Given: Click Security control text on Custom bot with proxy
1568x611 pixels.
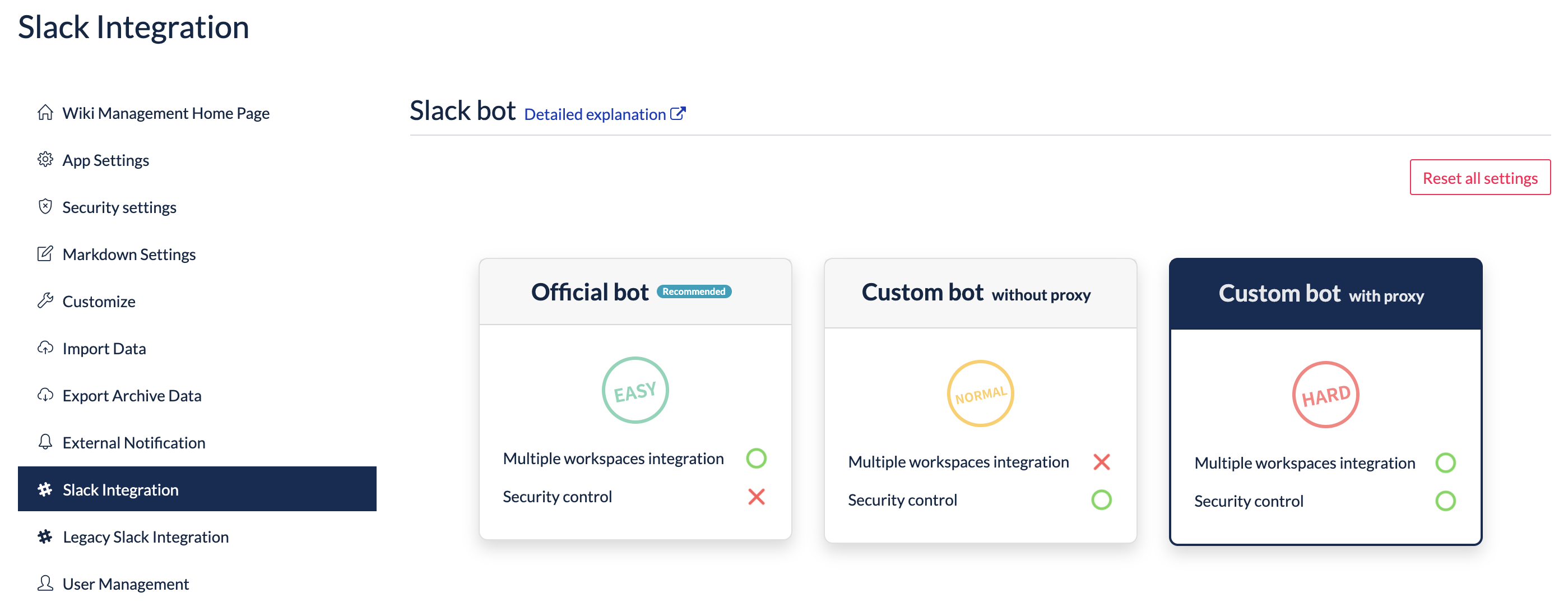Looking at the screenshot, I should [x=1249, y=502].
